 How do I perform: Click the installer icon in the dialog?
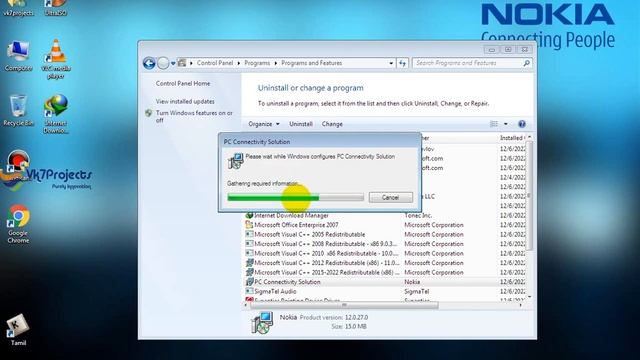pyautogui.click(x=236, y=161)
